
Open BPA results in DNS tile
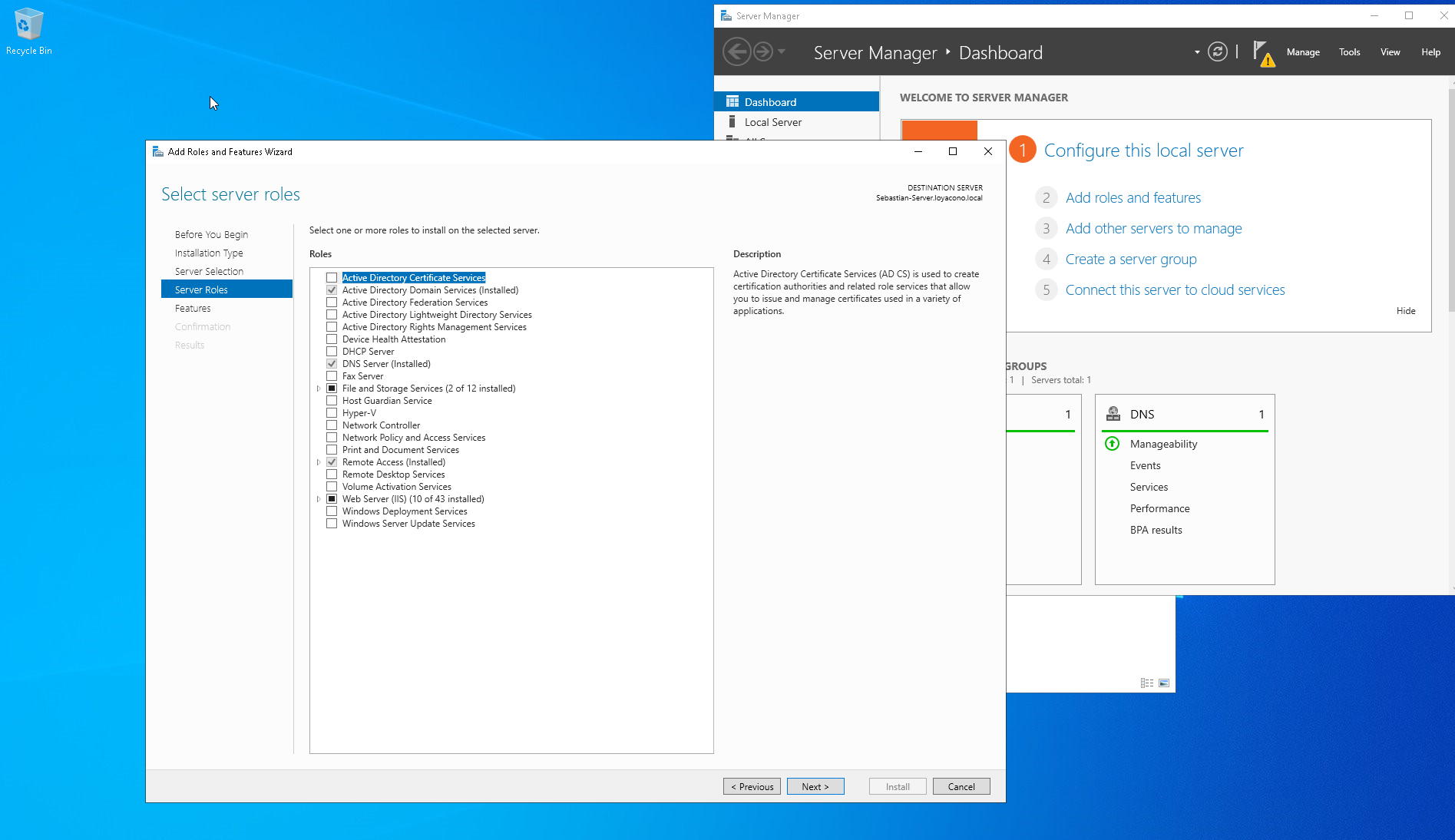coord(1156,530)
